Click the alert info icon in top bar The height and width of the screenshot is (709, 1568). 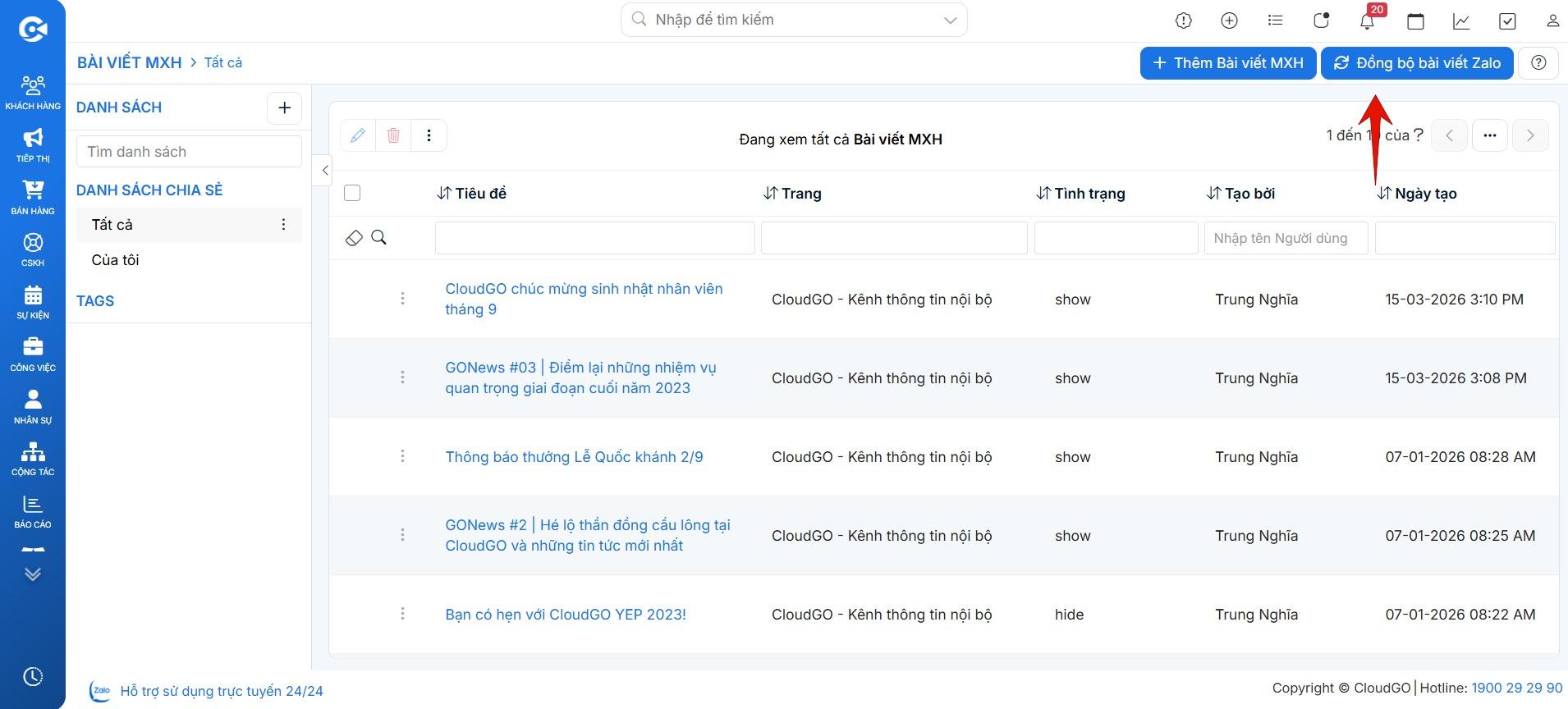(x=1184, y=21)
